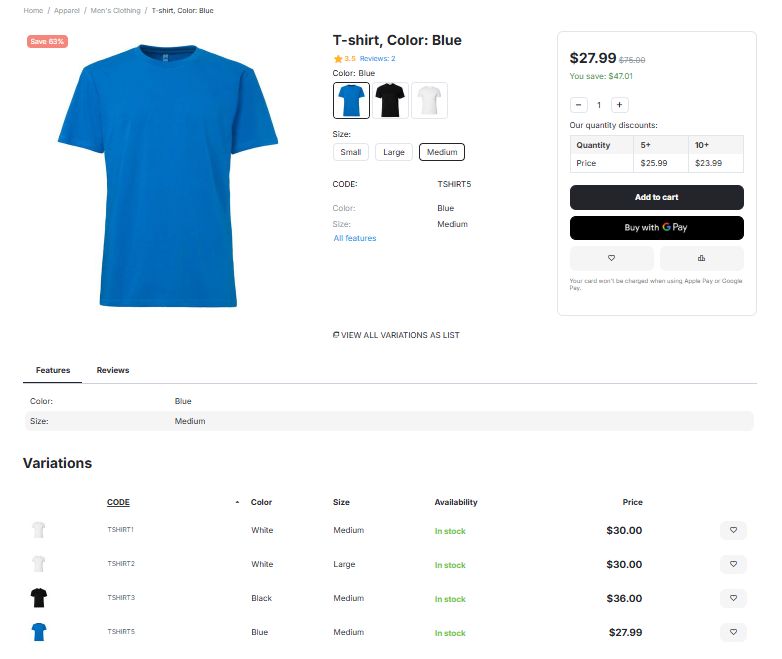Click the Price column header
The width and height of the screenshot is (782, 659).
632,502
